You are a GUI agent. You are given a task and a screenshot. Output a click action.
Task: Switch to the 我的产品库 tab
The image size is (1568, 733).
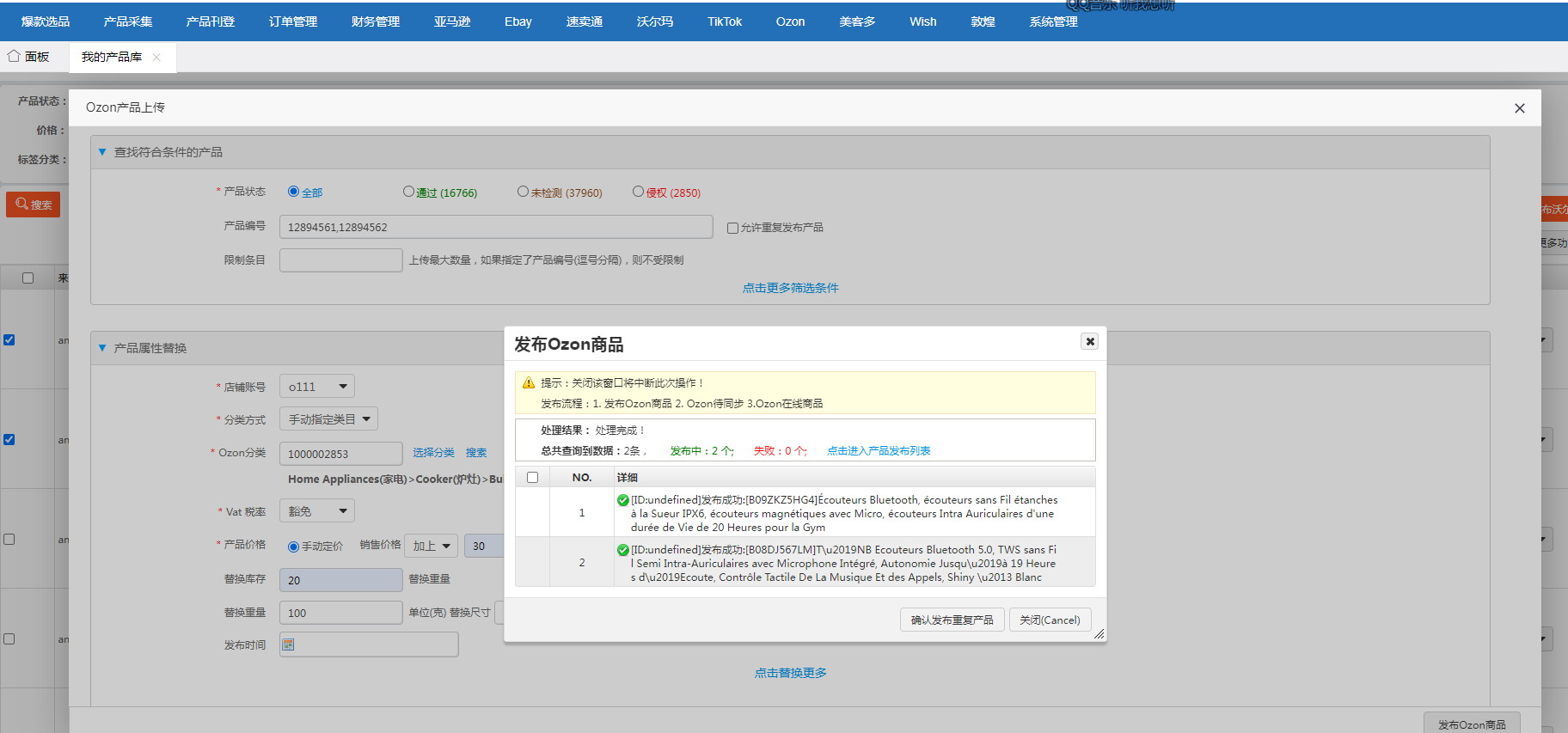(112, 57)
